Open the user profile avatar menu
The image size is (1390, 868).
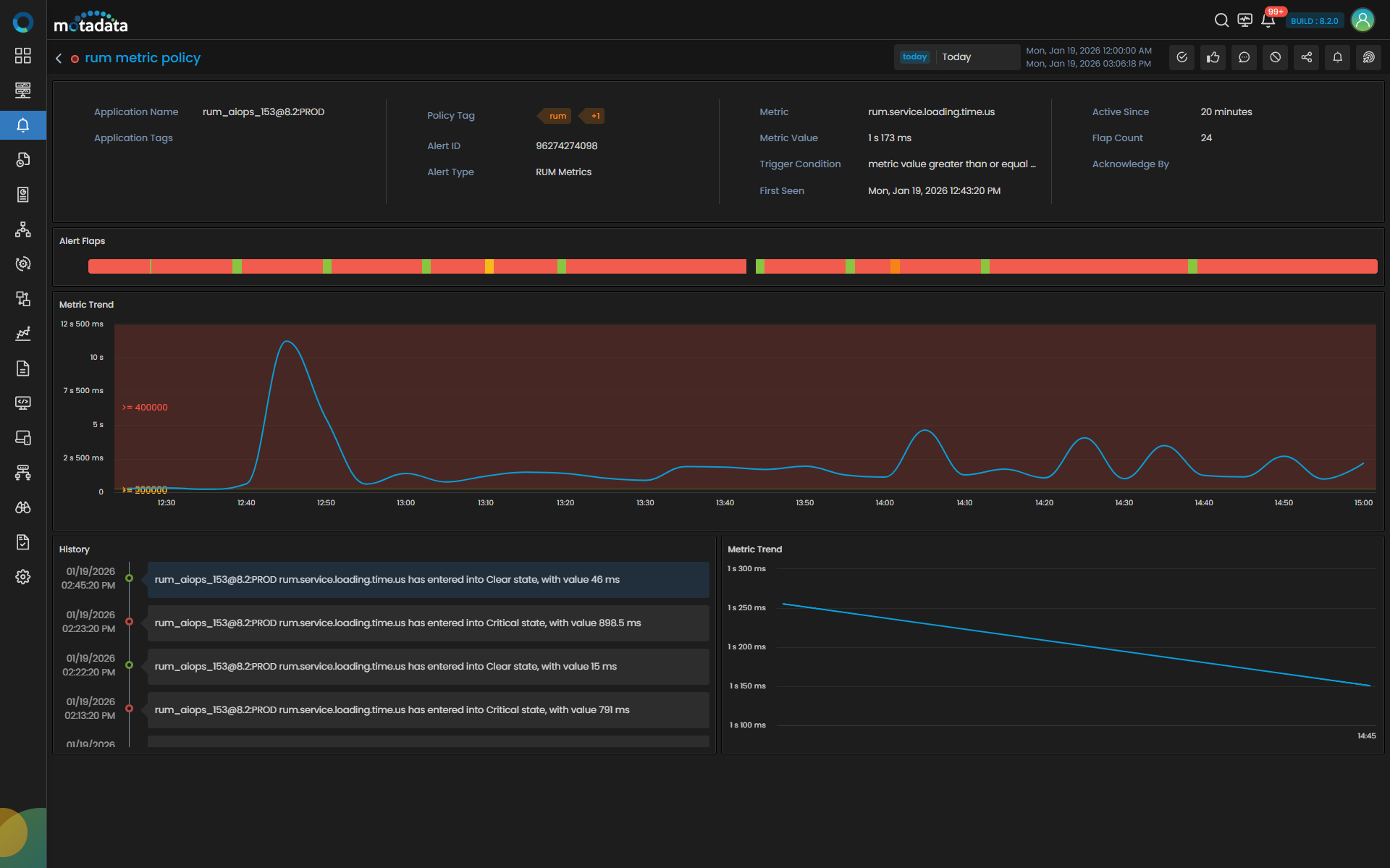[1362, 20]
